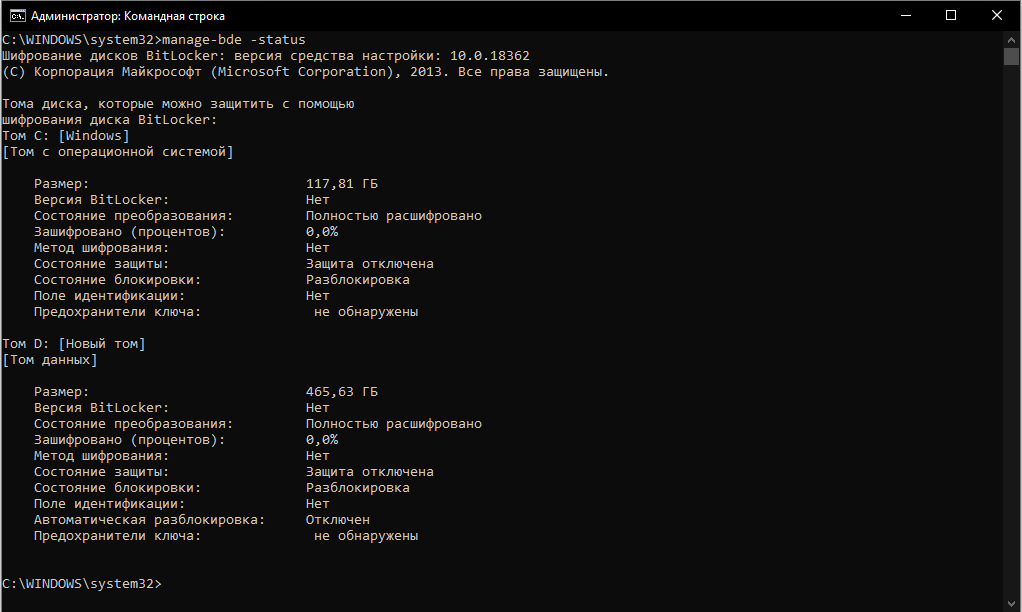This screenshot has width=1022, height=612.
Task: Click the 117,81 ГБ size value
Action: 342,184
